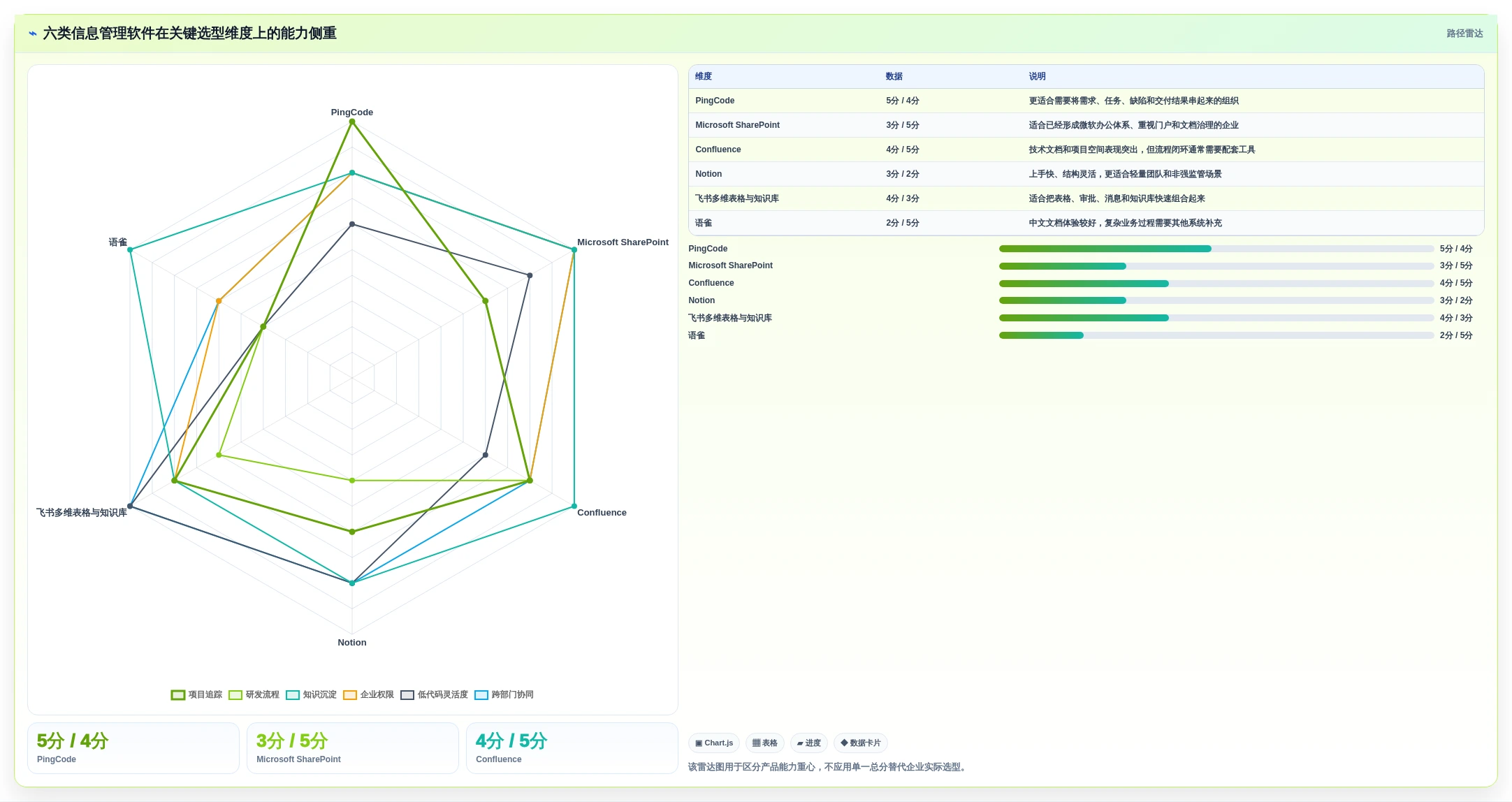
Task: Click the Microsoft SharePoint radar axis label
Action: click(623, 242)
